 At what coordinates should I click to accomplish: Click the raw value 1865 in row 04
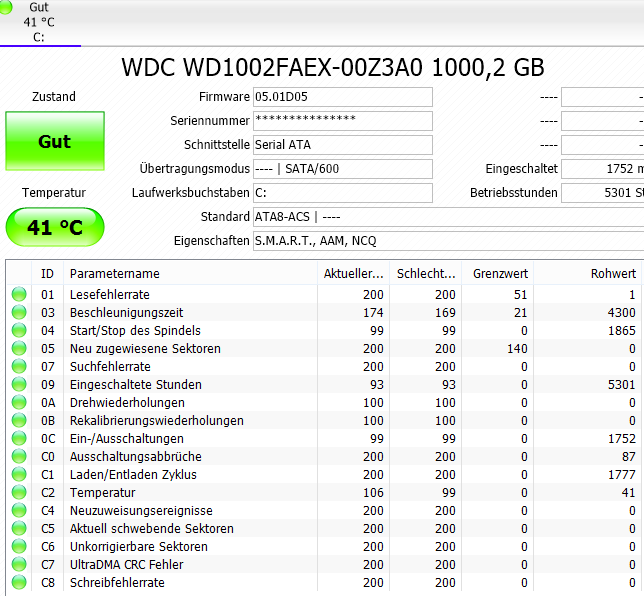621,331
